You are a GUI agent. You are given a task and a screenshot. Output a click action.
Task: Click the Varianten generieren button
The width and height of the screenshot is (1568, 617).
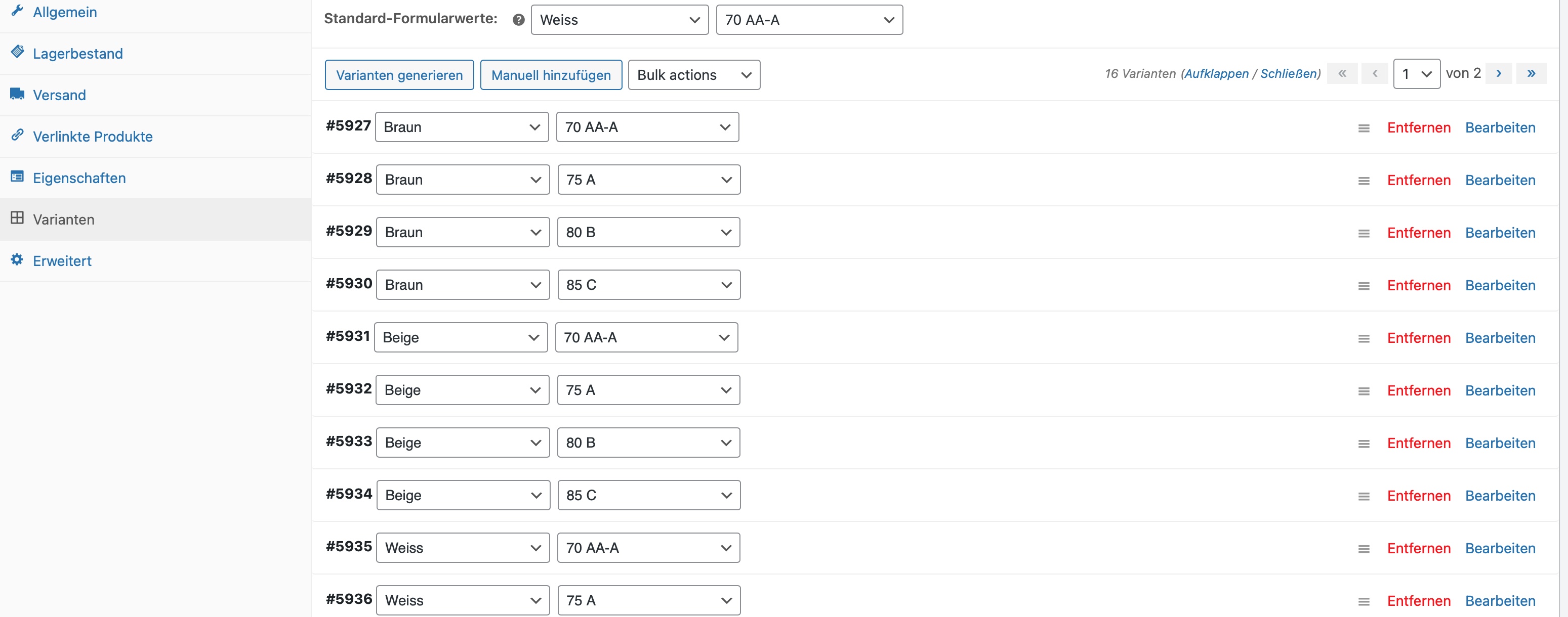tap(399, 75)
